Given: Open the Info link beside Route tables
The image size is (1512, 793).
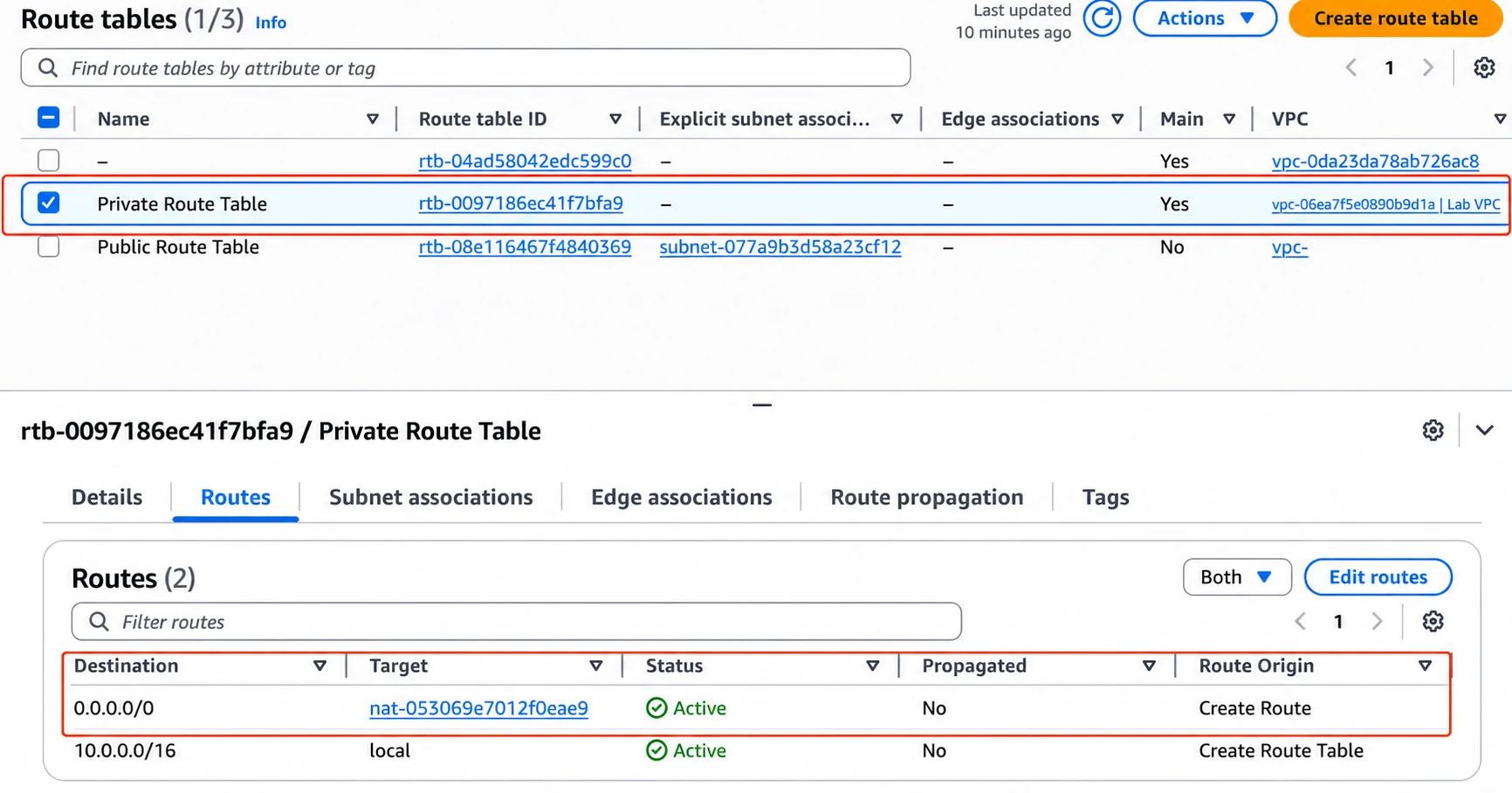Looking at the screenshot, I should [271, 23].
